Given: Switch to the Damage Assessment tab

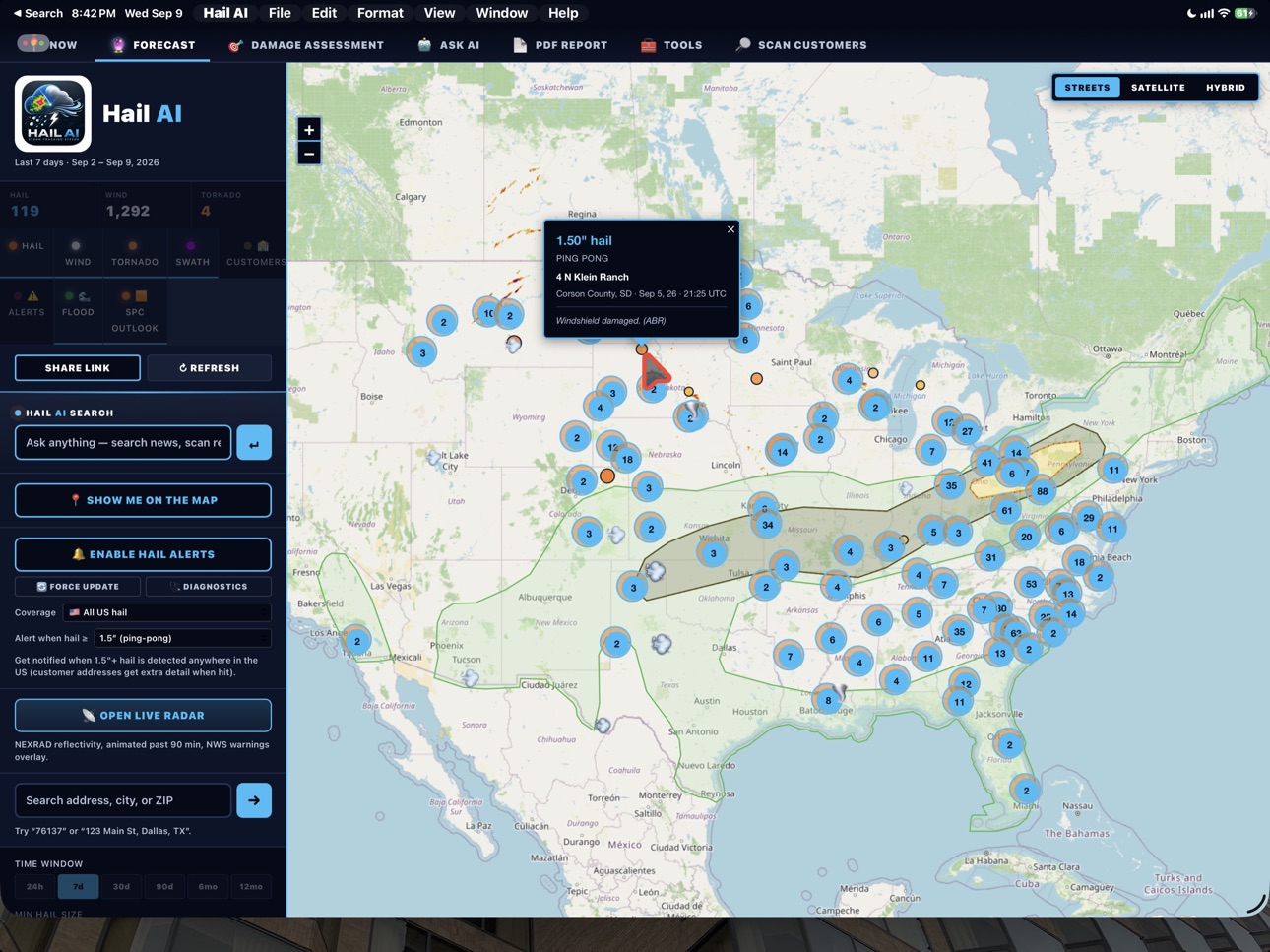Looking at the screenshot, I should tap(306, 45).
